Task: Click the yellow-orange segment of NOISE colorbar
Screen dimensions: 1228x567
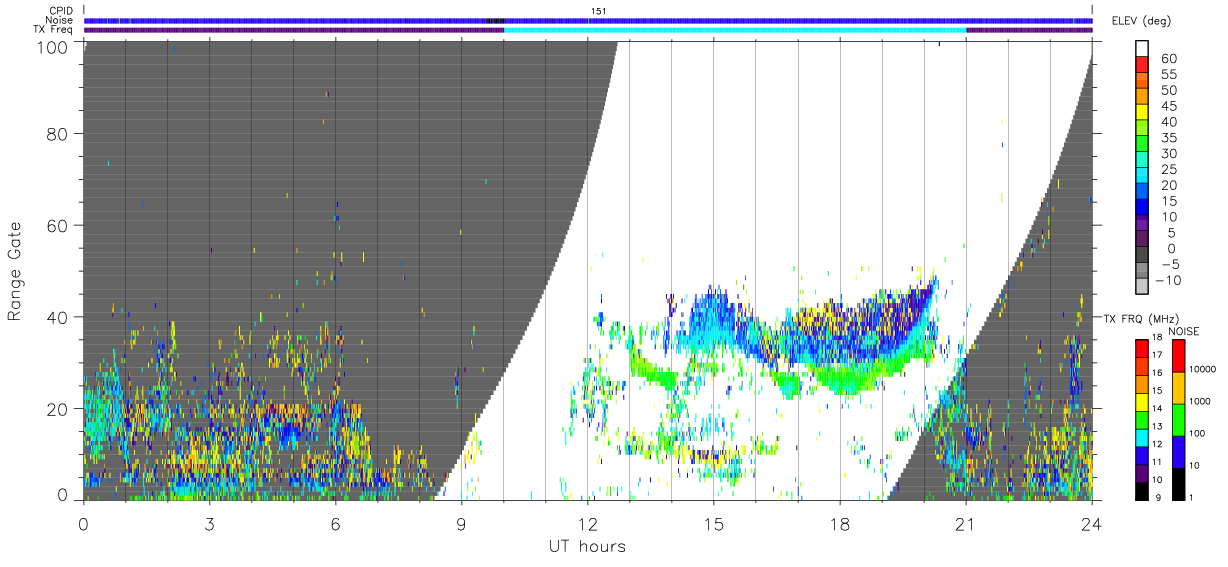Action: click(x=1179, y=389)
